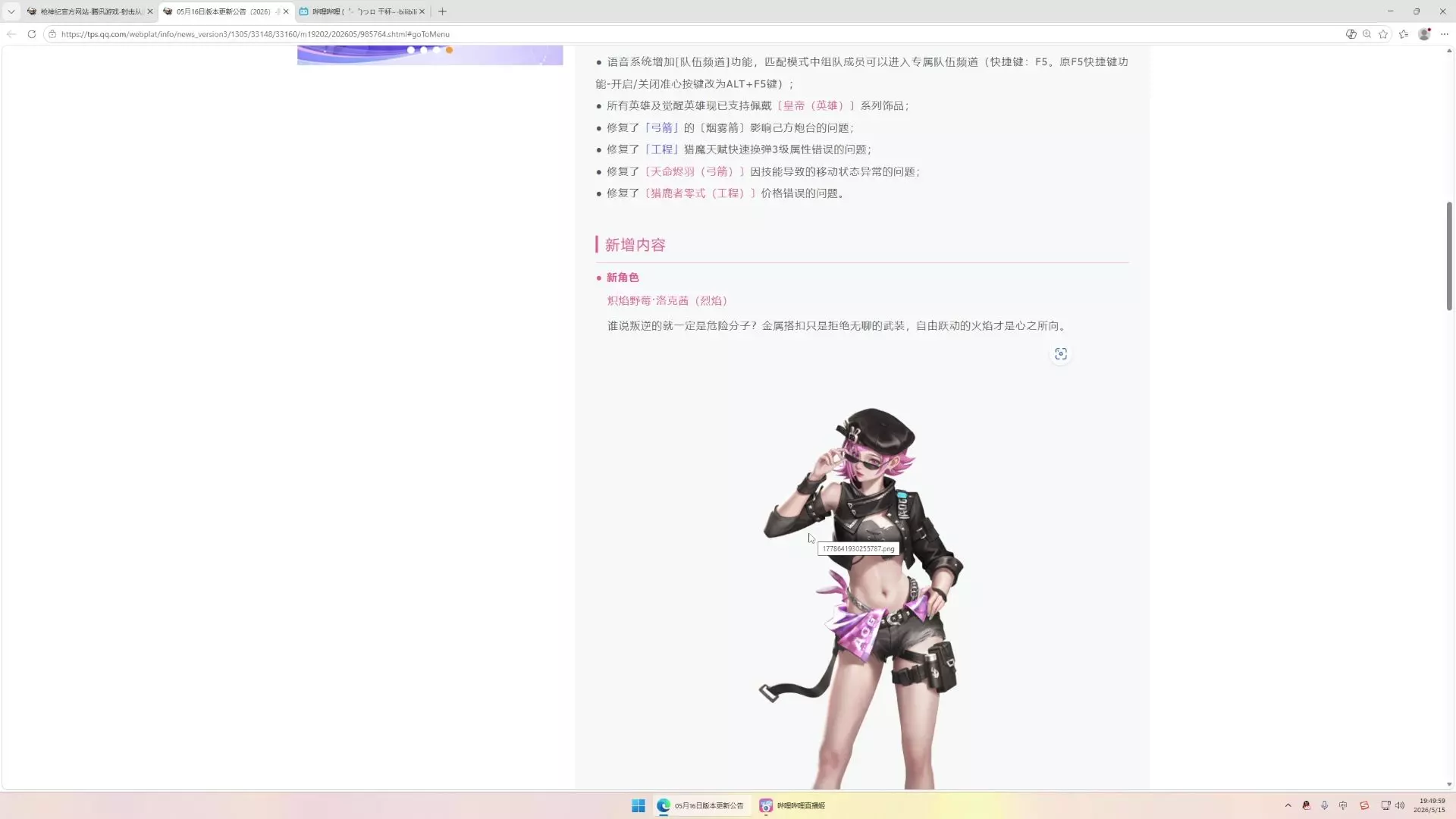Select the first carousel dot on the banner
The image size is (1456, 819).
coord(411,50)
